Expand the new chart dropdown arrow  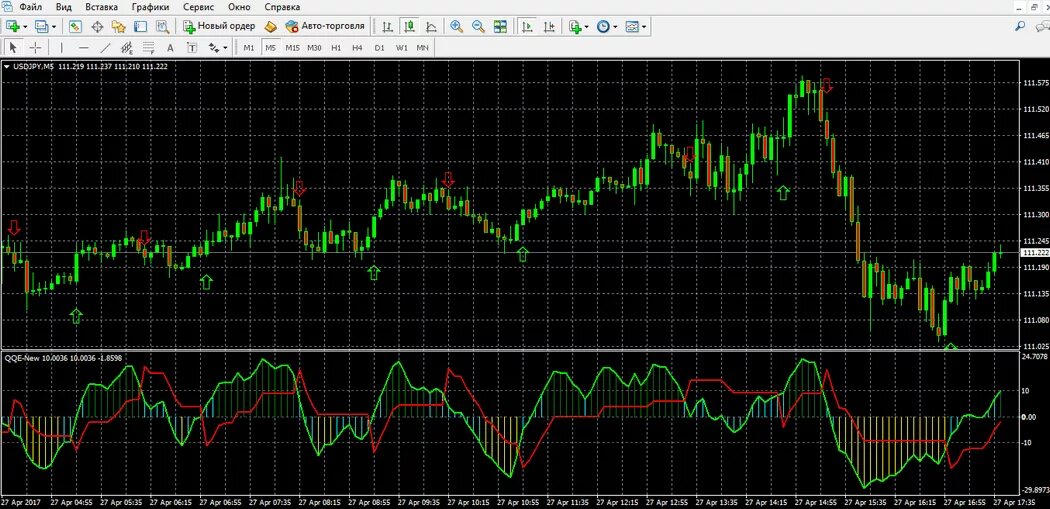click(25, 27)
